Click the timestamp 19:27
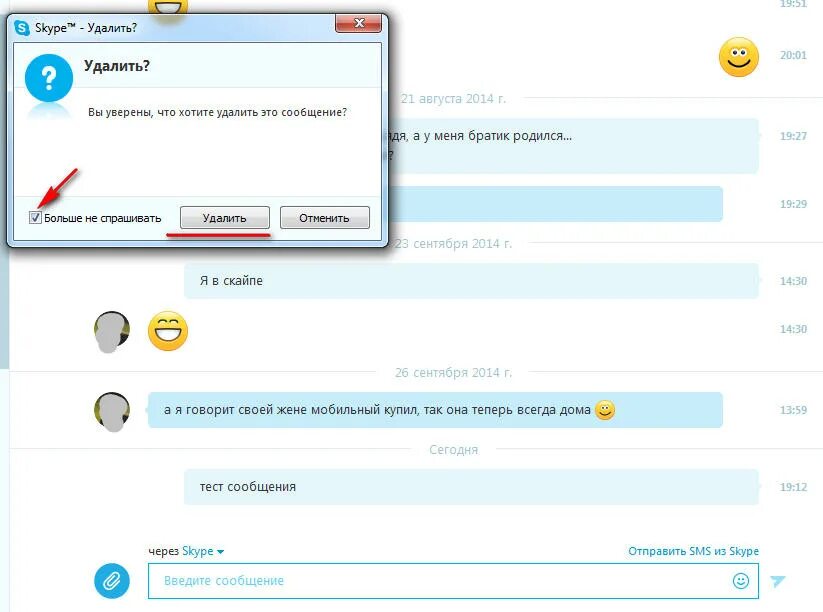823x612 pixels. pyautogui.click(x=793, y=136)
